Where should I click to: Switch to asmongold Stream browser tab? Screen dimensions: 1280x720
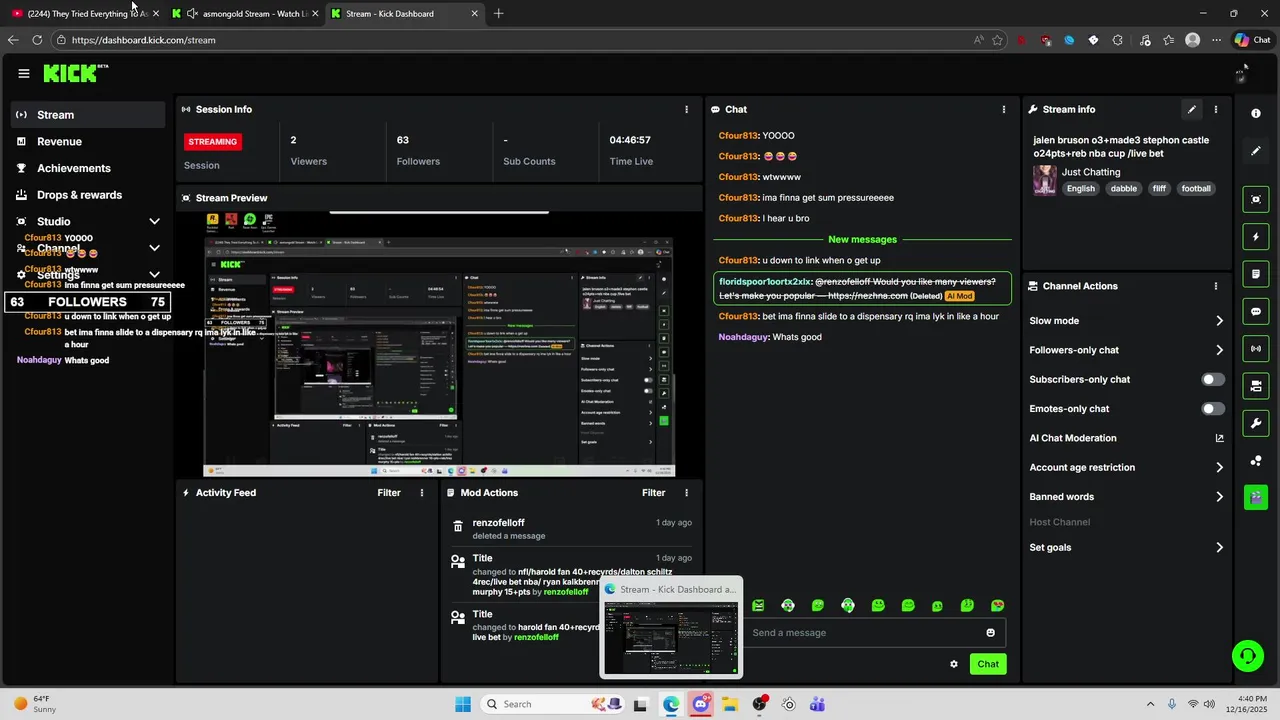click(x=245, y=14)
